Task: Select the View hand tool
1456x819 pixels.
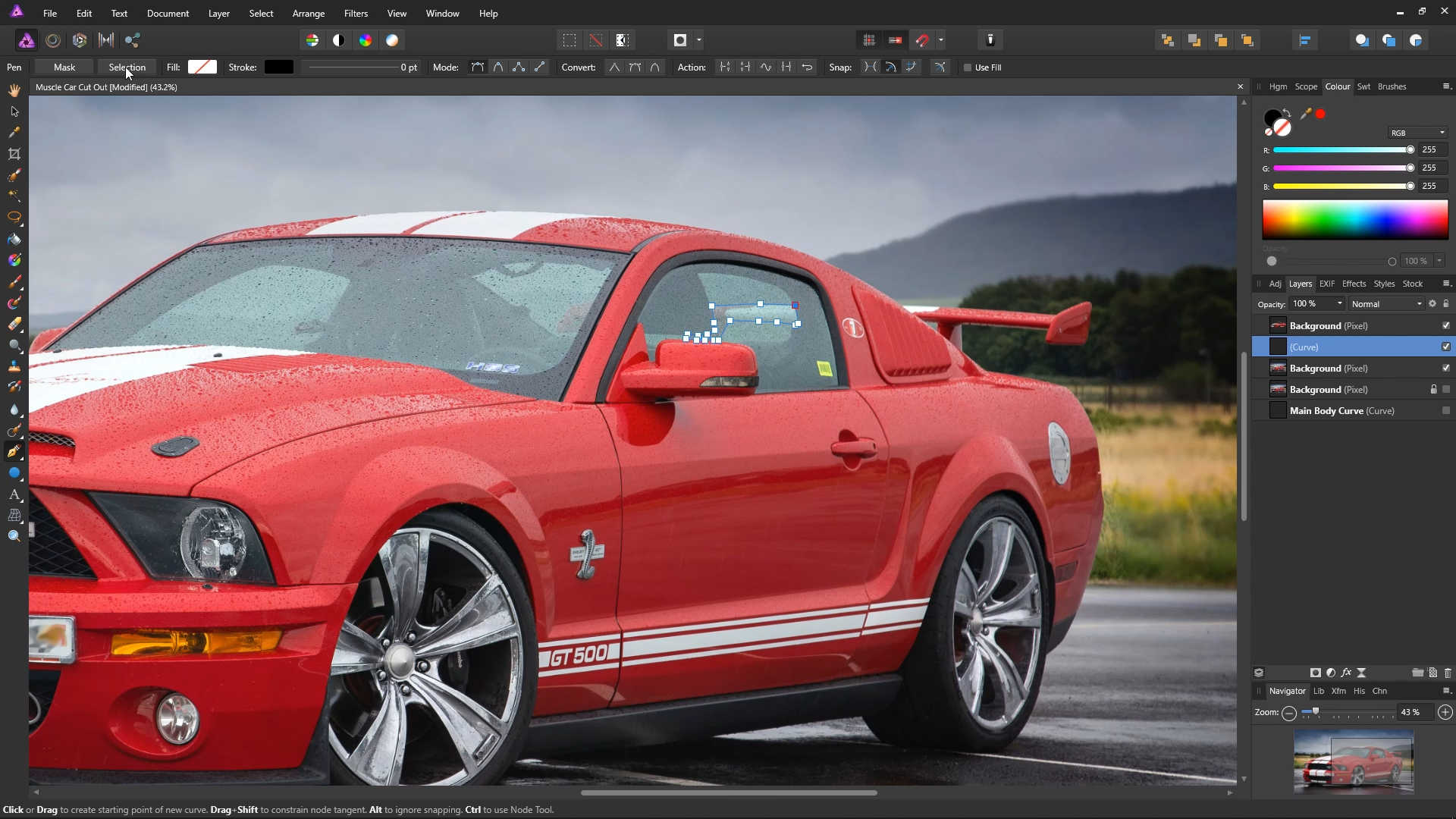Action: click(14, 90)
